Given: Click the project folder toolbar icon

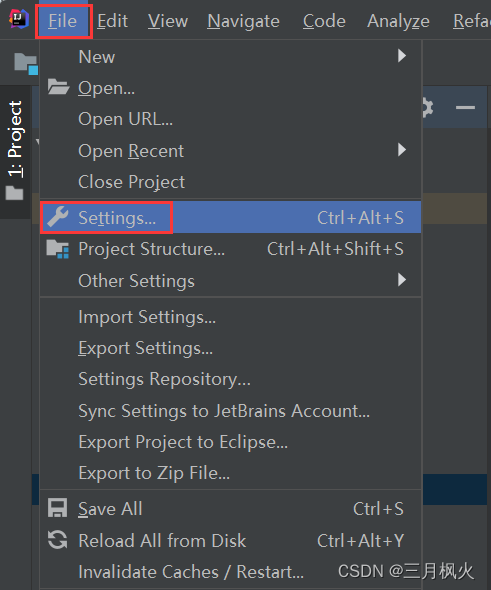Looking at the screenshot, I should pyautogui.click(x=26, y=63).
